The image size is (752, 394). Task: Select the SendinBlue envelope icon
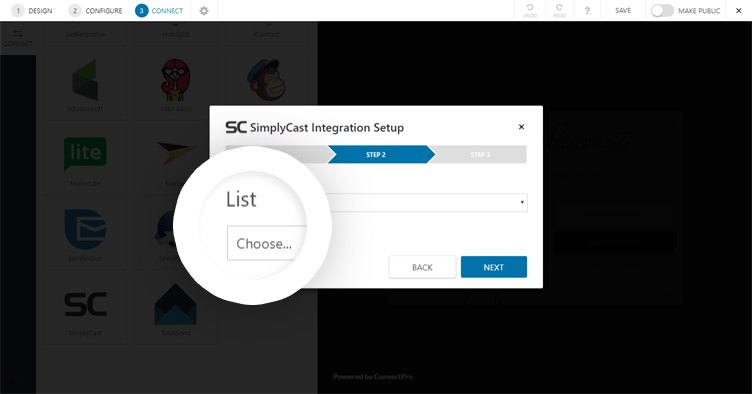point(85,229)
